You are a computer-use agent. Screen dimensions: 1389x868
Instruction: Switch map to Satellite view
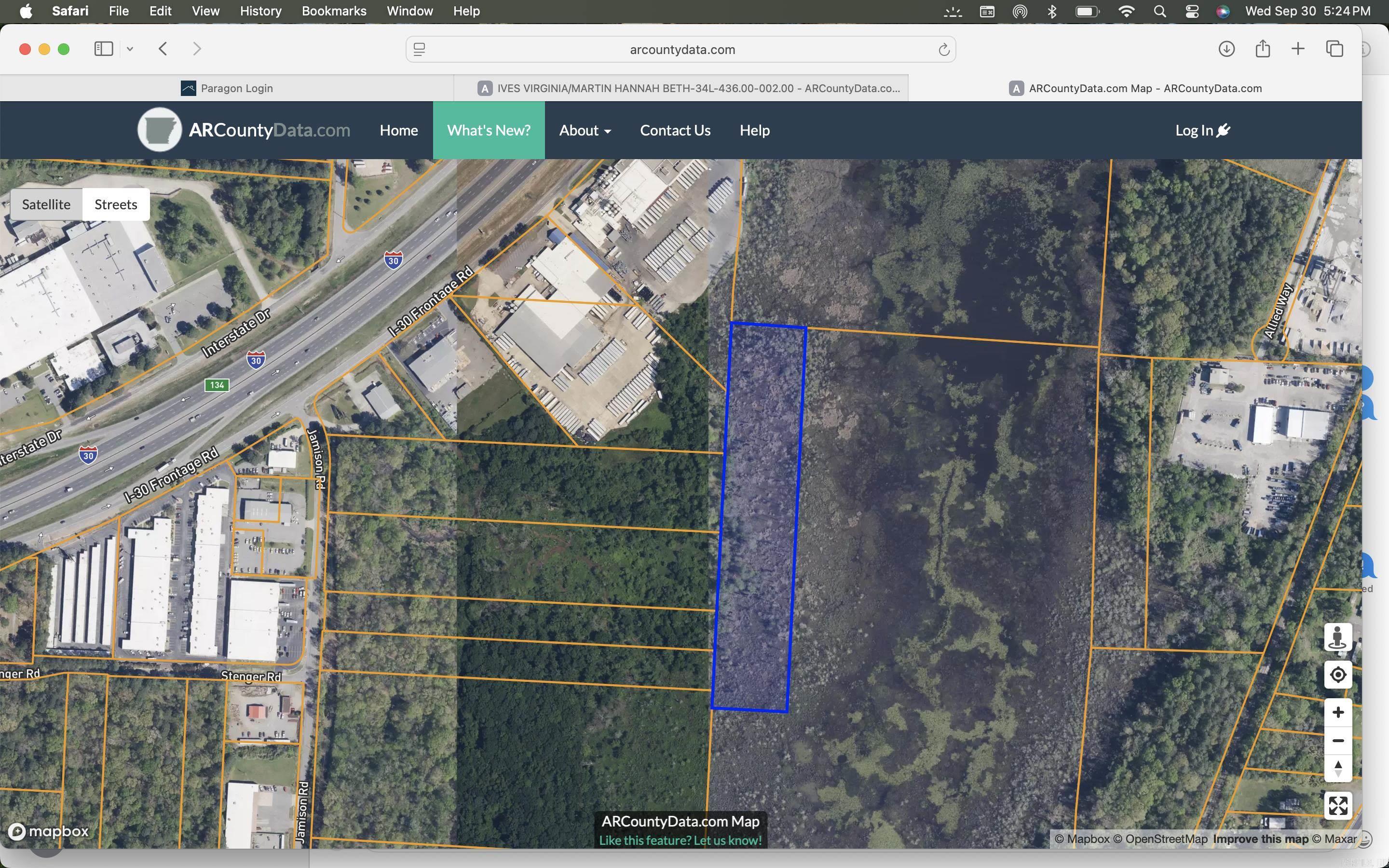point(46,204)
